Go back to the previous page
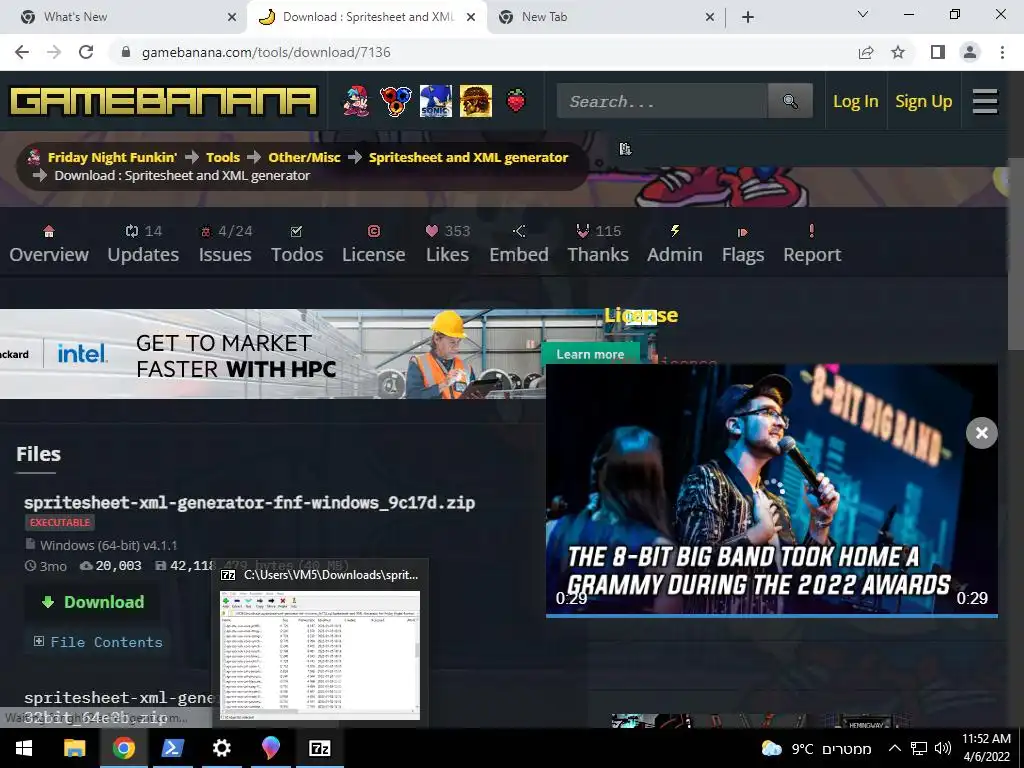The height and width of the screenshot is (768, 1024). click(x=22, y=52)
